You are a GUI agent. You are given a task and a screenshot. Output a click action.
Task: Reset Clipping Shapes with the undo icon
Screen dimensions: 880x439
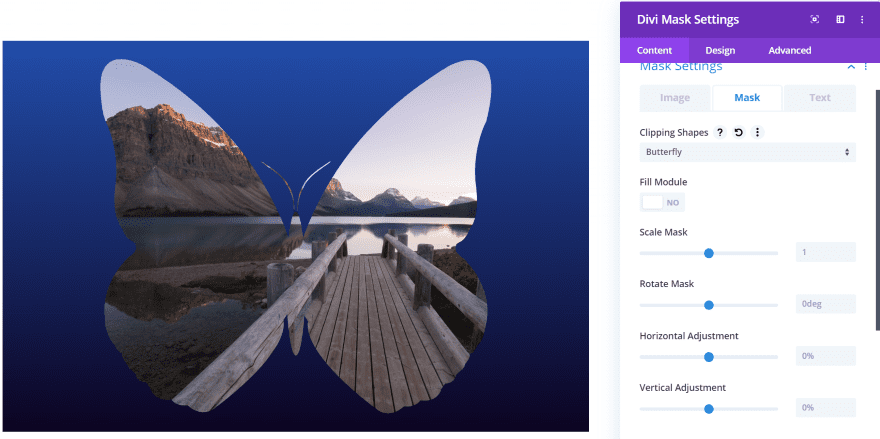click(x=739, y=132)
